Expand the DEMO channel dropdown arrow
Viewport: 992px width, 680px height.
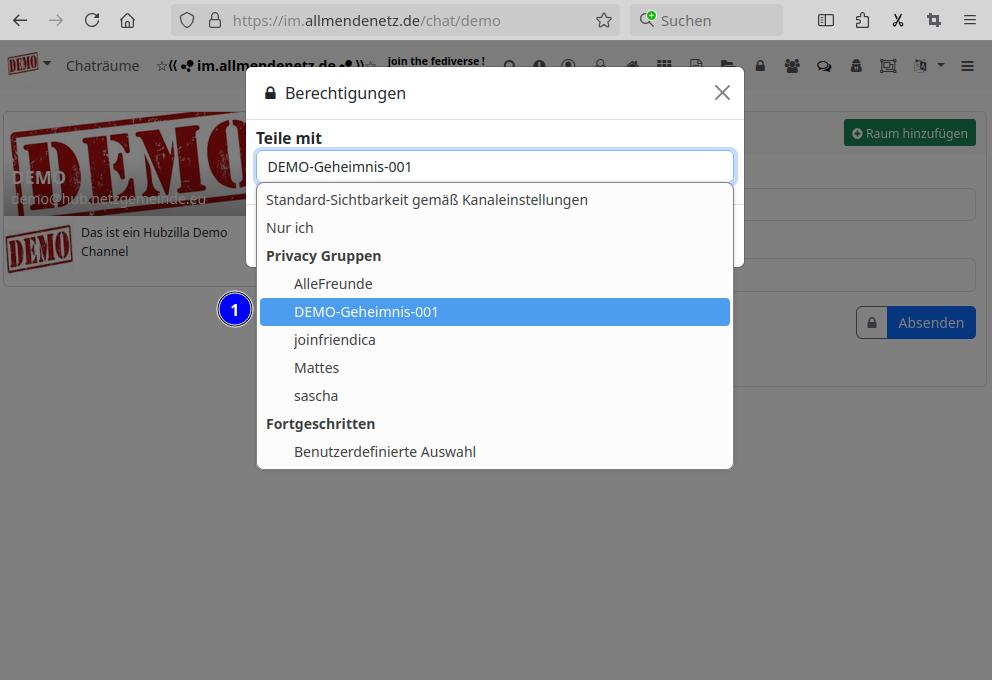pos(47,64)
